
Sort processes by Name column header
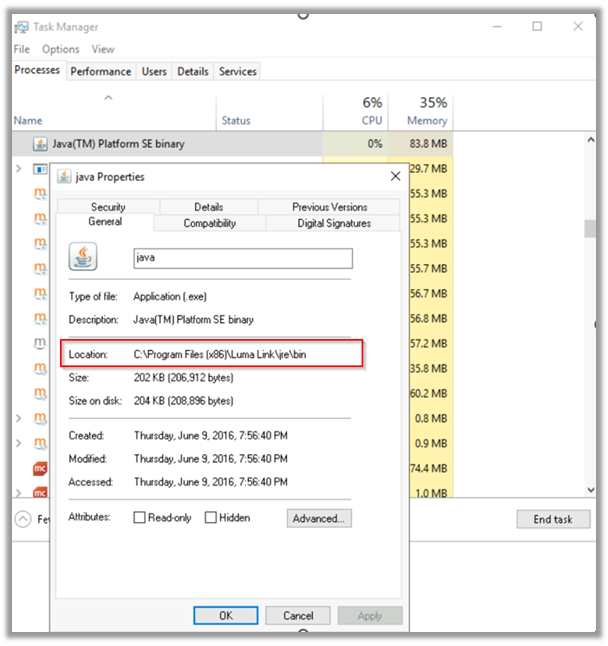[114, 112]
